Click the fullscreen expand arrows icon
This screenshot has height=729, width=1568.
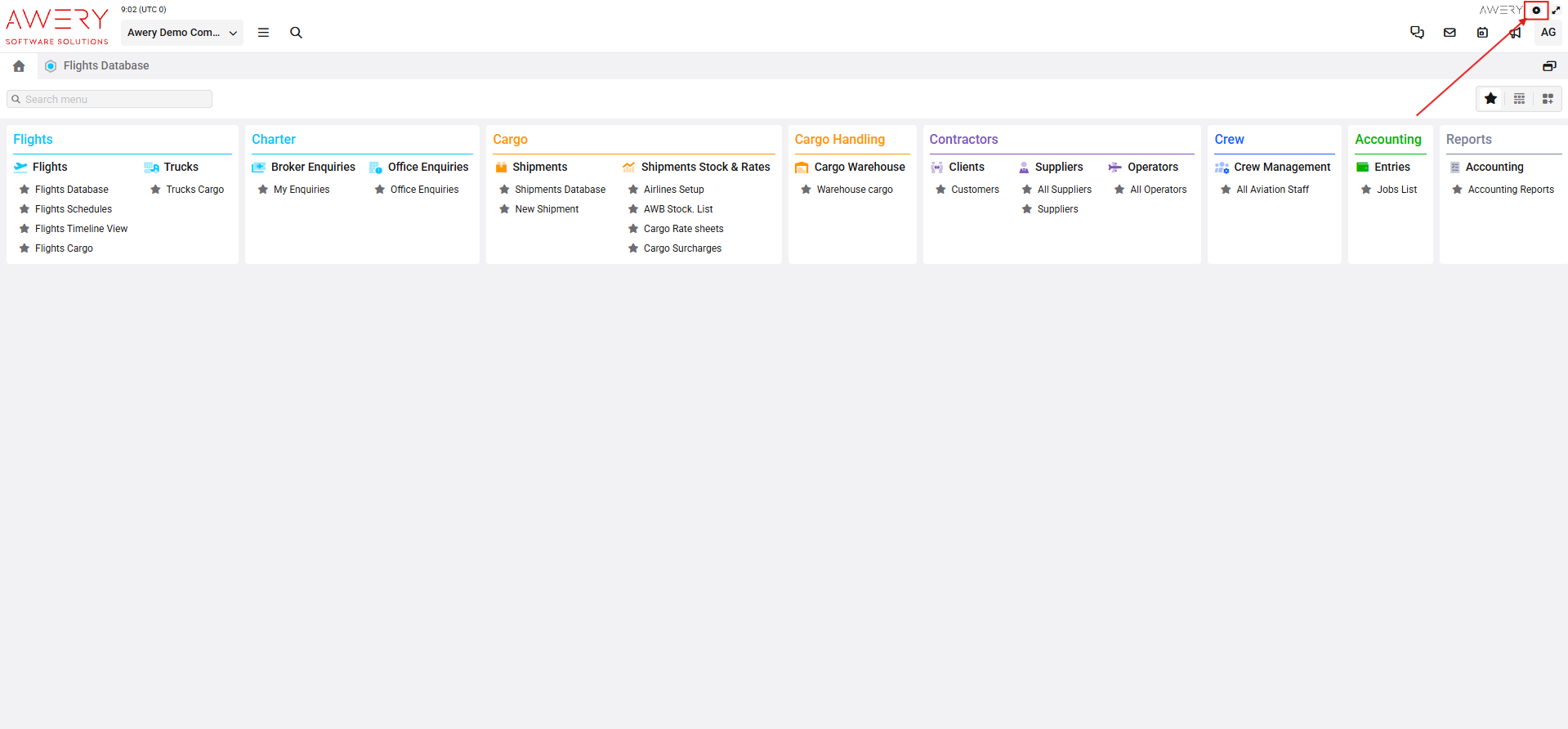coord(1556,11)
